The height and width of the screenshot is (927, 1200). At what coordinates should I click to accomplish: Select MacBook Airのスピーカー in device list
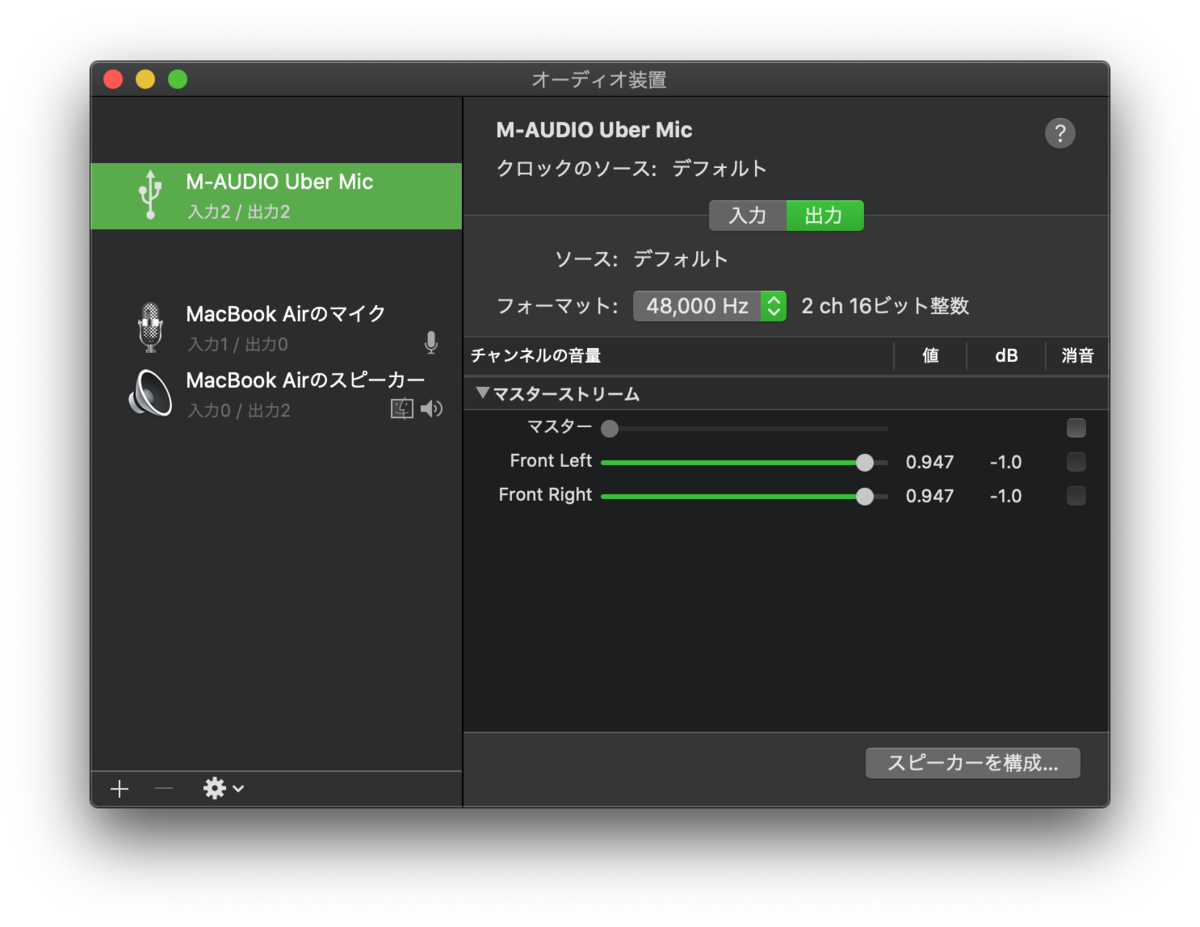pyautogui.click(x=276, y=394)
